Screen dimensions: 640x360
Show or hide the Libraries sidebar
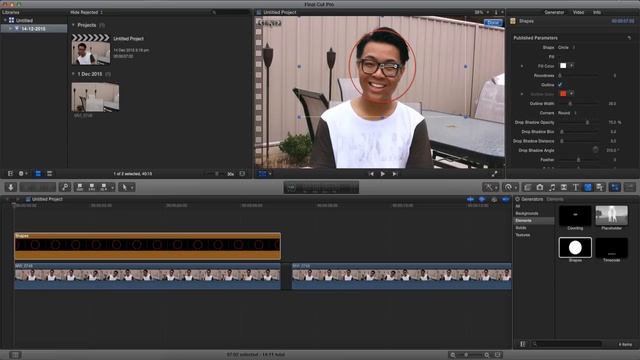click(x=11, y=173)
